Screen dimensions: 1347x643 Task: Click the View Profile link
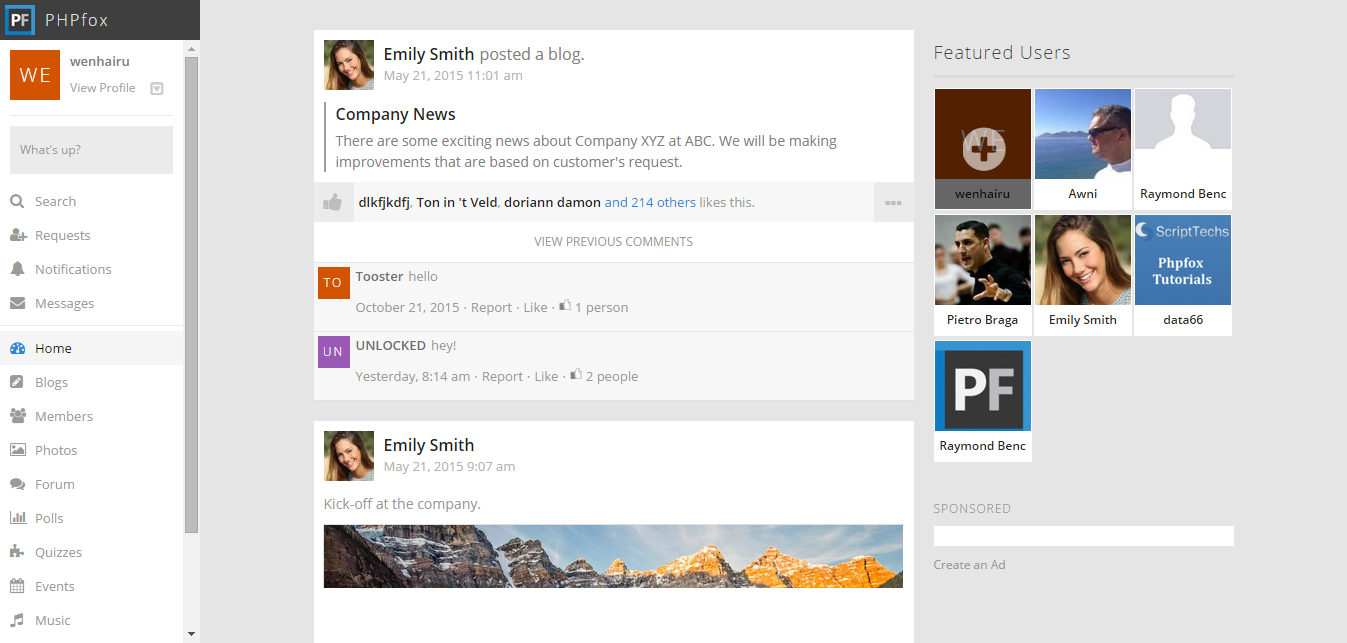tap(102, 88)
